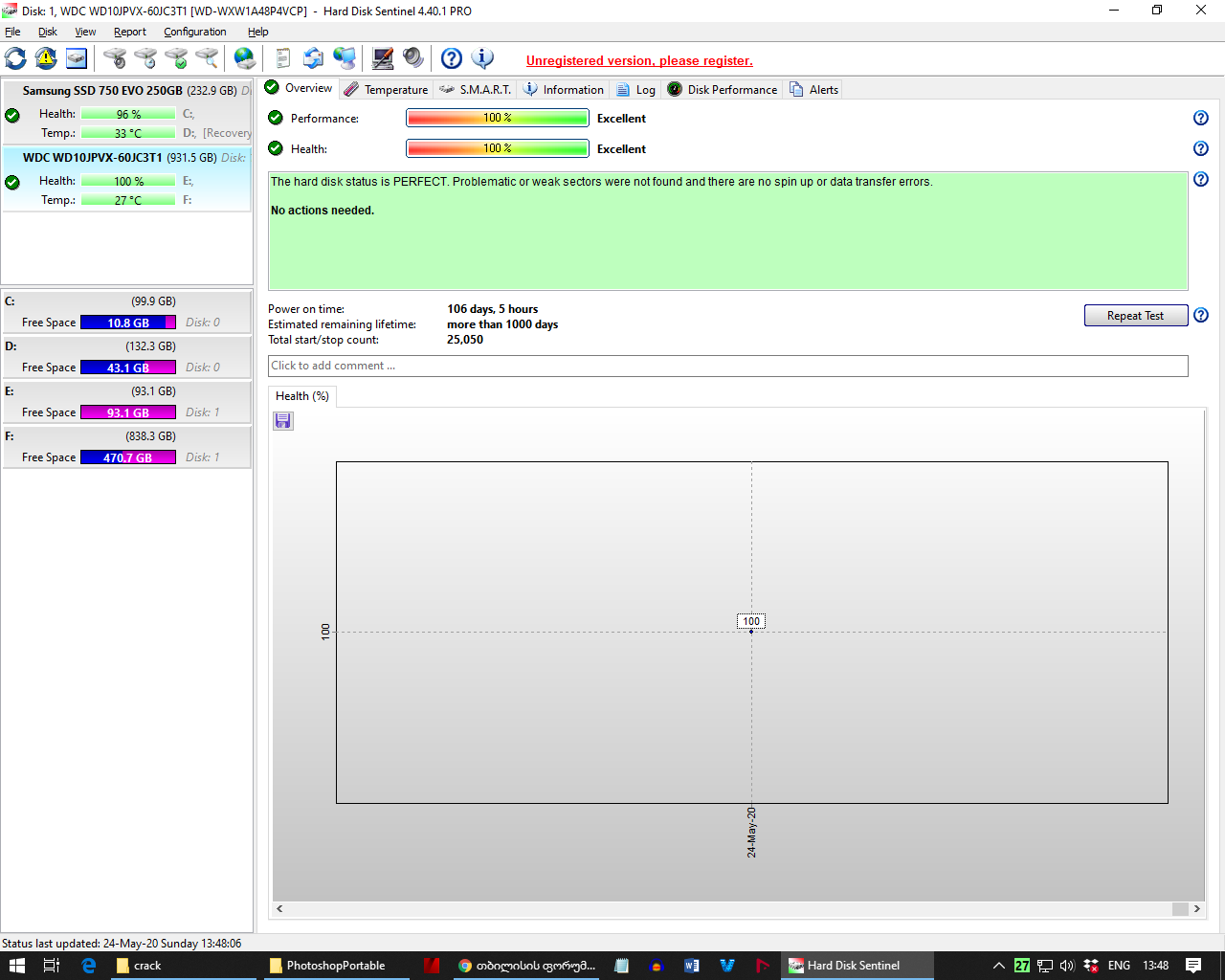
Task: Click the help icon beside Health bar
Action: [x=1201, y=148]
